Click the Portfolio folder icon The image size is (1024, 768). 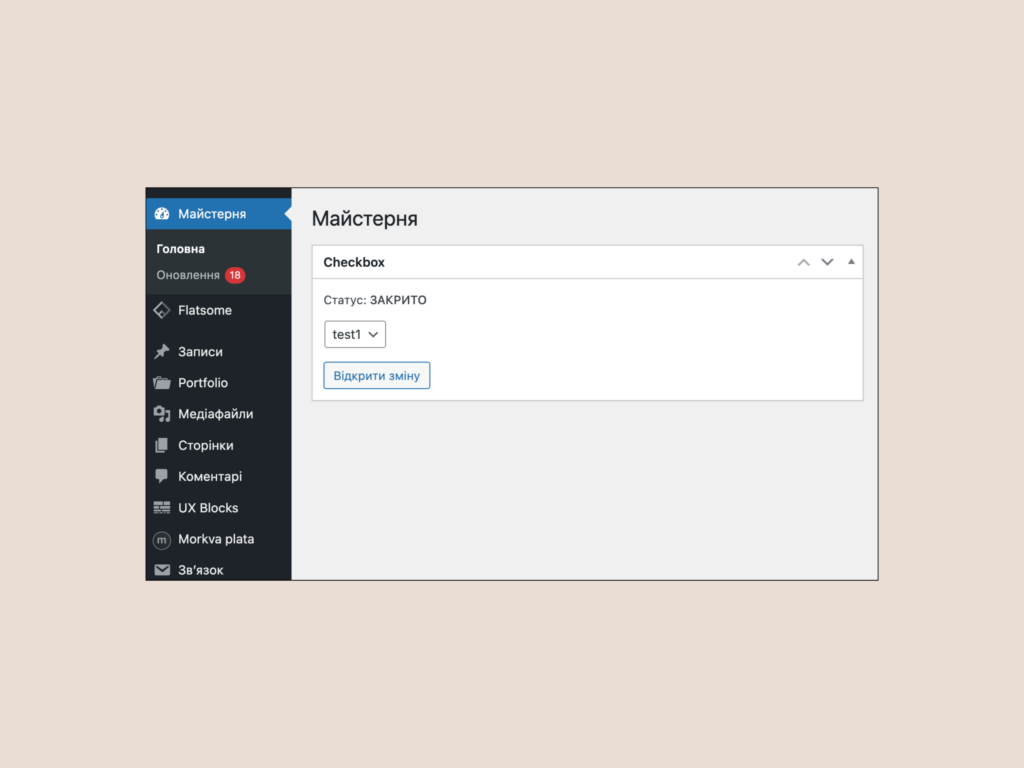[161, 383]
